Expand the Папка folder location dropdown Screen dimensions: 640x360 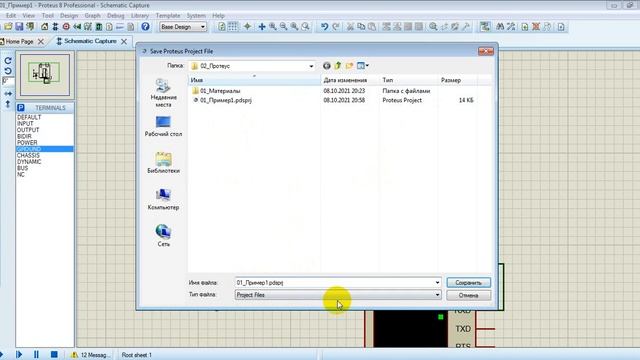(x=311, y=66)
